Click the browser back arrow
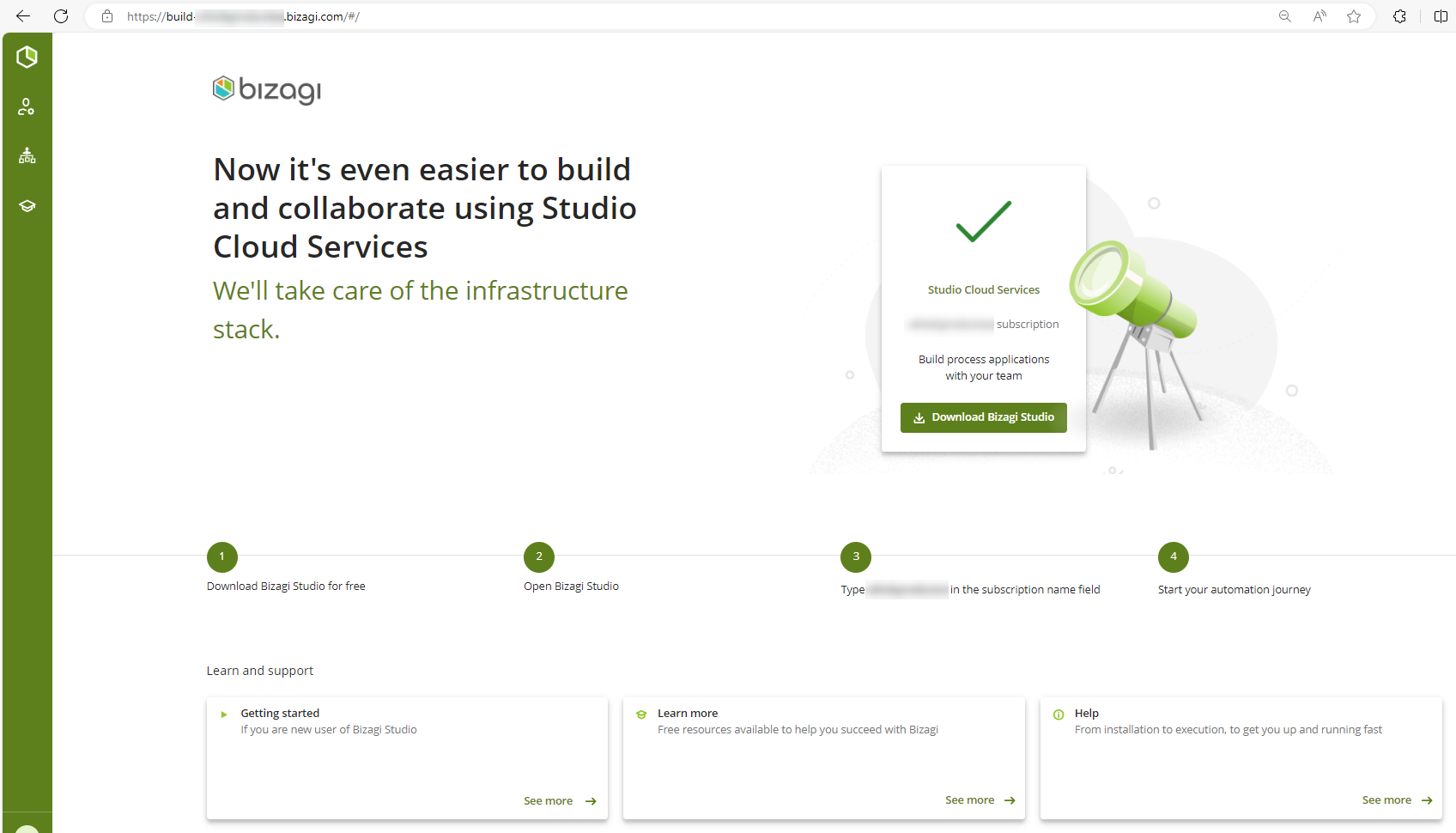Image resolution: width=1456 pixels, height=833 pixels. (x=23, y=16)
